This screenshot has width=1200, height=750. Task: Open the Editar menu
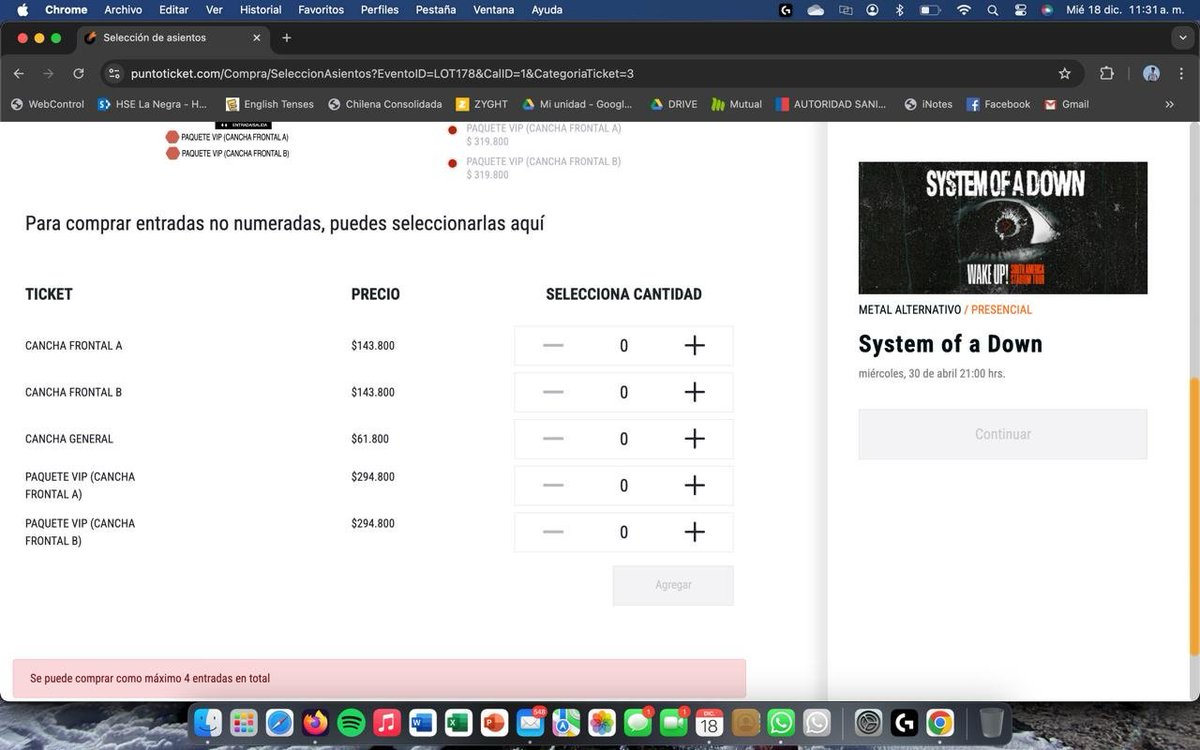click(174, 10)
